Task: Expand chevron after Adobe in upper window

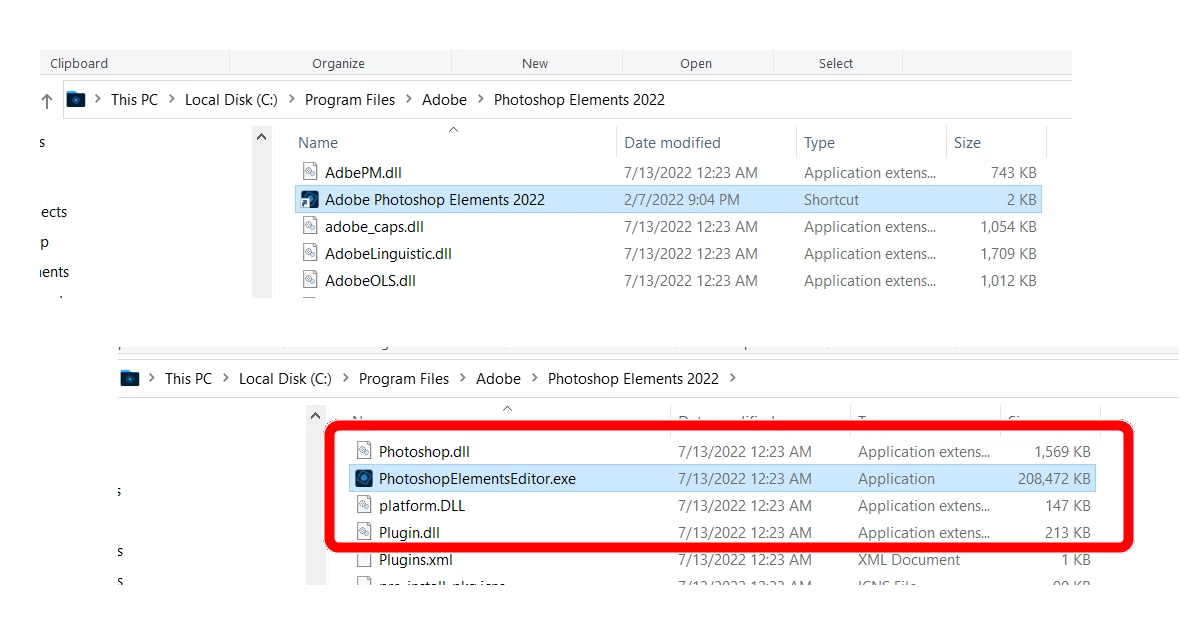Action: [480, 99]
